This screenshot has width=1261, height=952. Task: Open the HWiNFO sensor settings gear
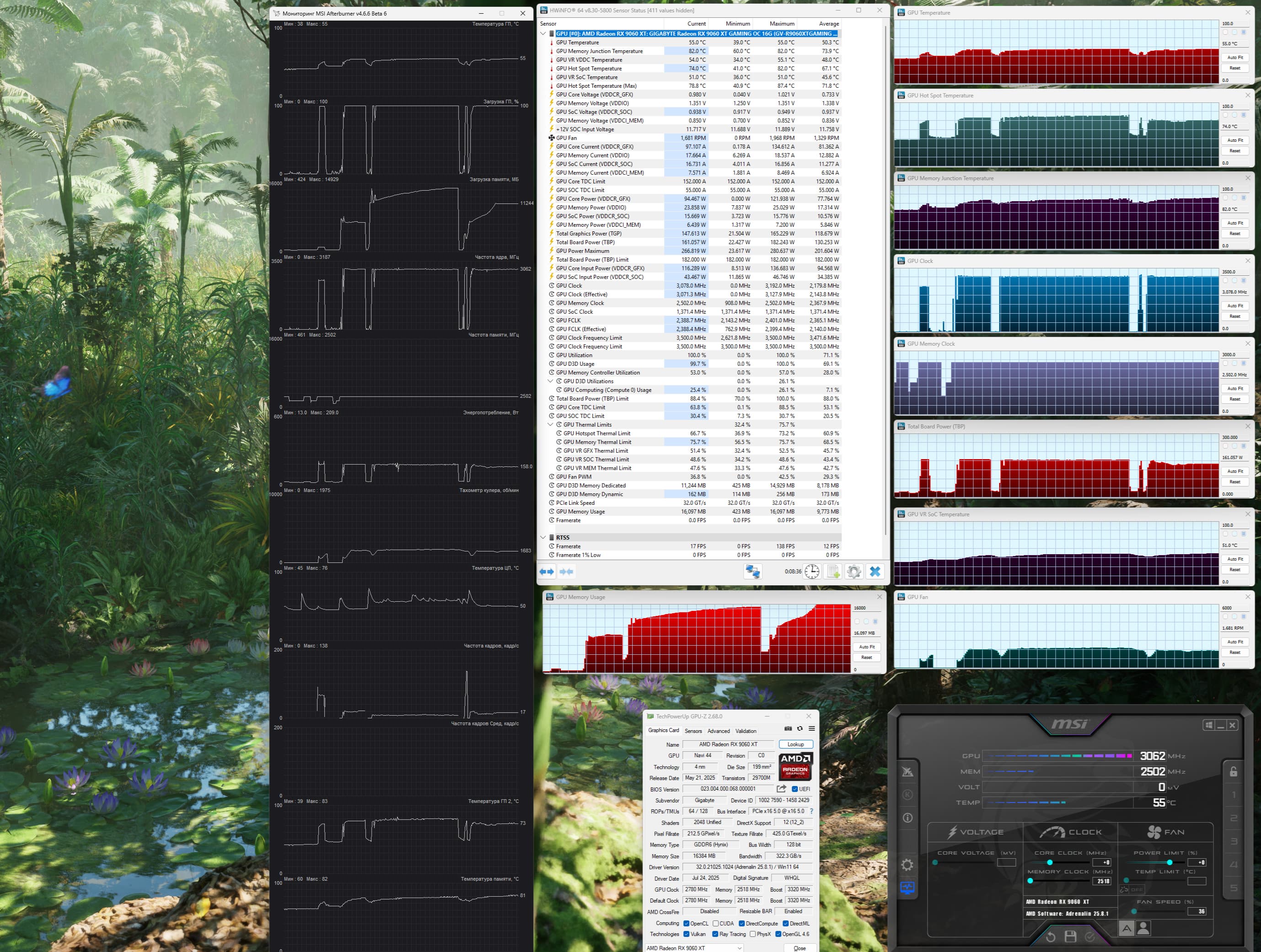853,571
